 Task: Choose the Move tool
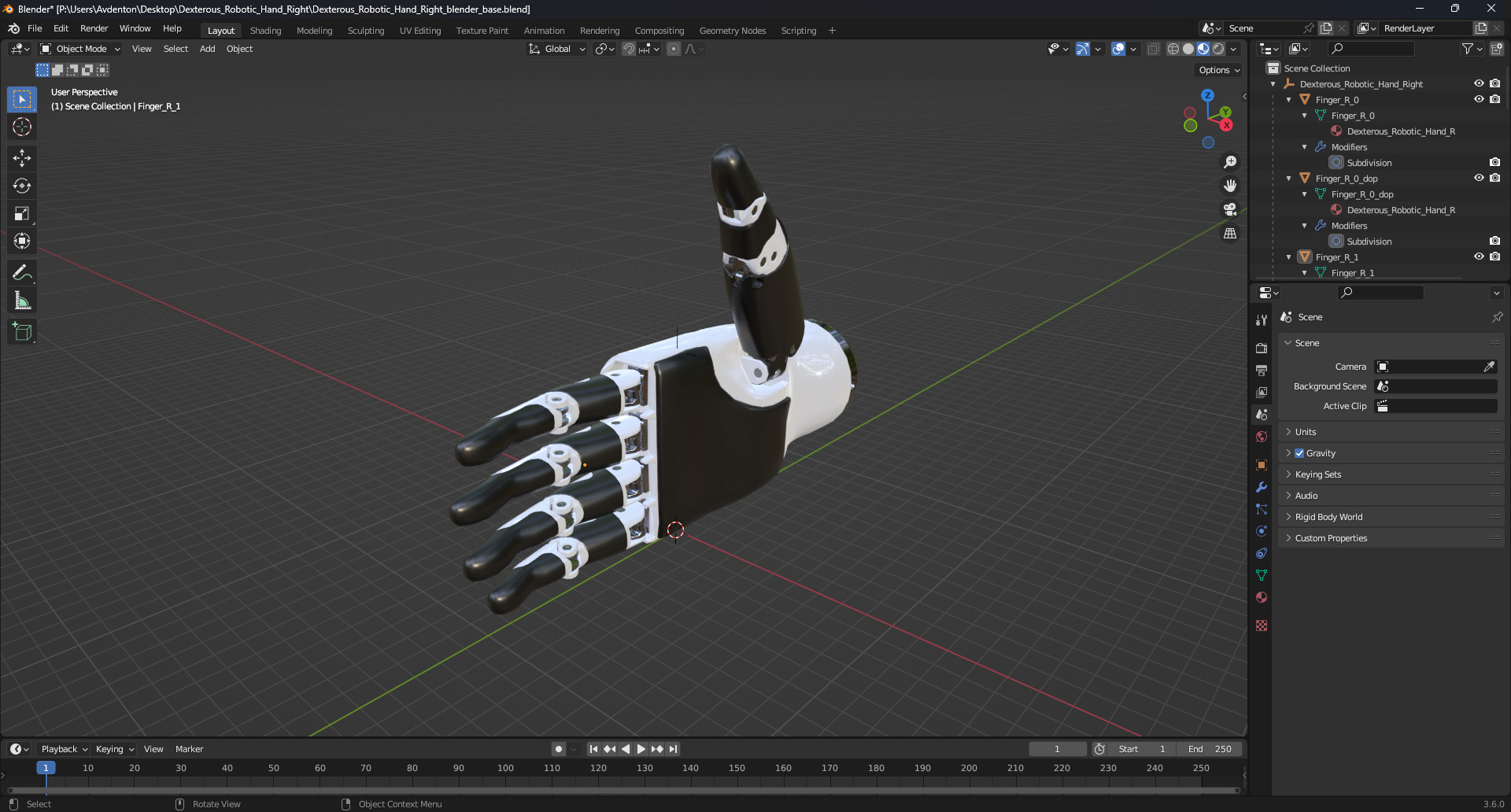(x=22, y=158)
